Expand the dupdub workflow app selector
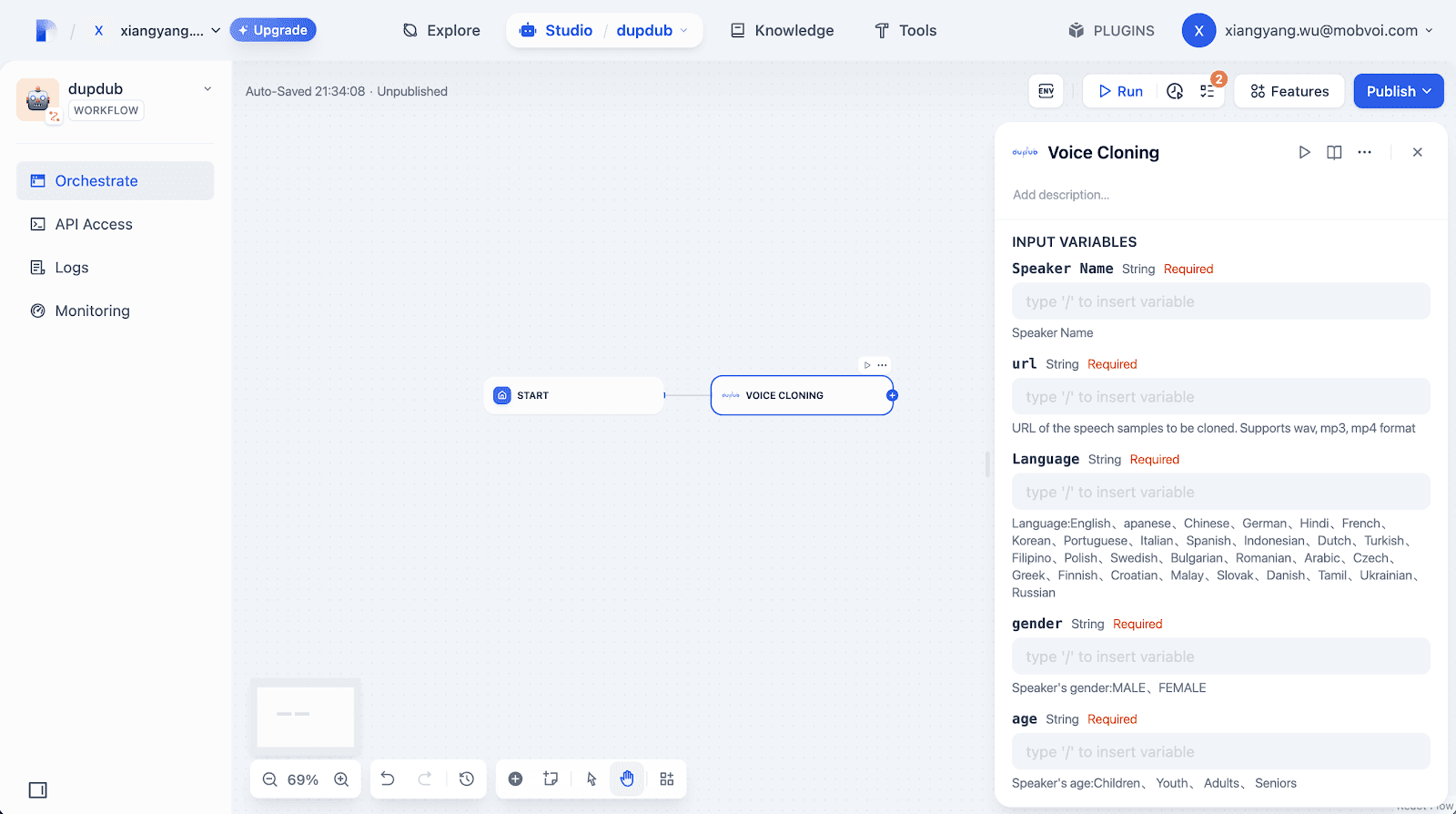 click(207, 89)
